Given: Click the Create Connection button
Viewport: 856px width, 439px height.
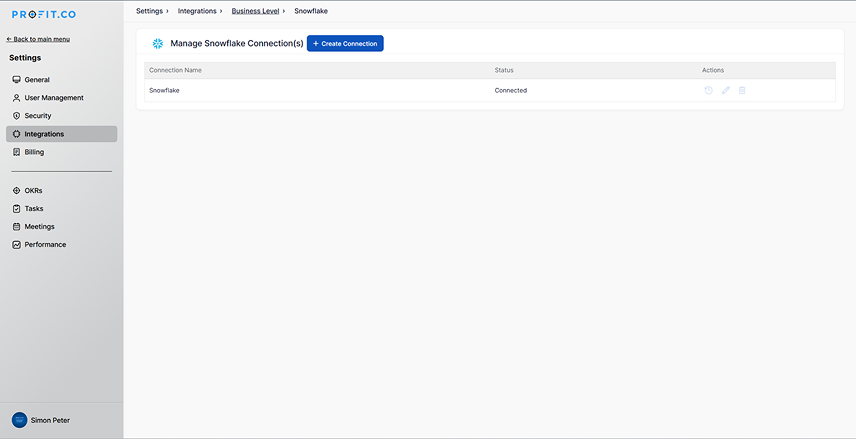Looking at the screenshot, I should tap(345, 44).
